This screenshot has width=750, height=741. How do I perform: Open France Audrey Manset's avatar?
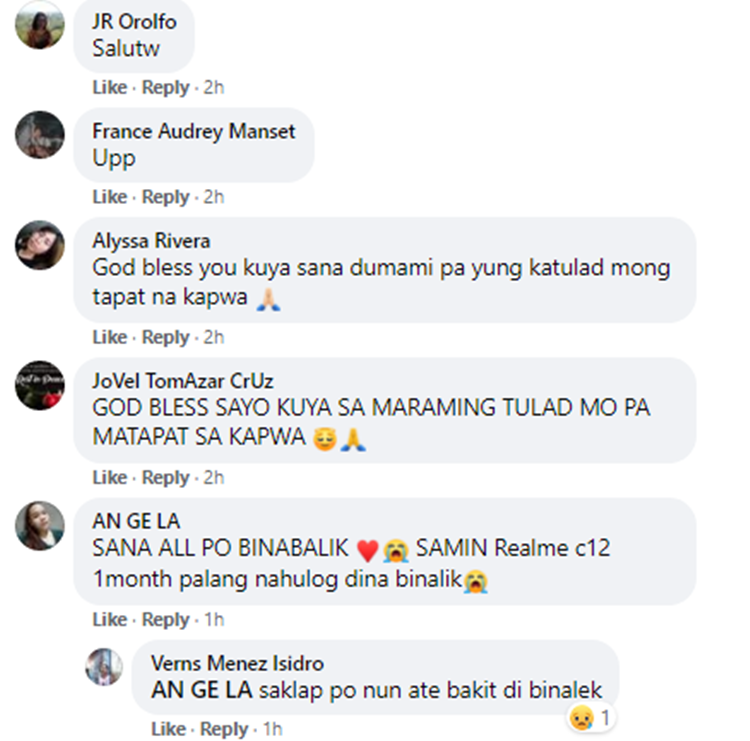click(40, 135)
